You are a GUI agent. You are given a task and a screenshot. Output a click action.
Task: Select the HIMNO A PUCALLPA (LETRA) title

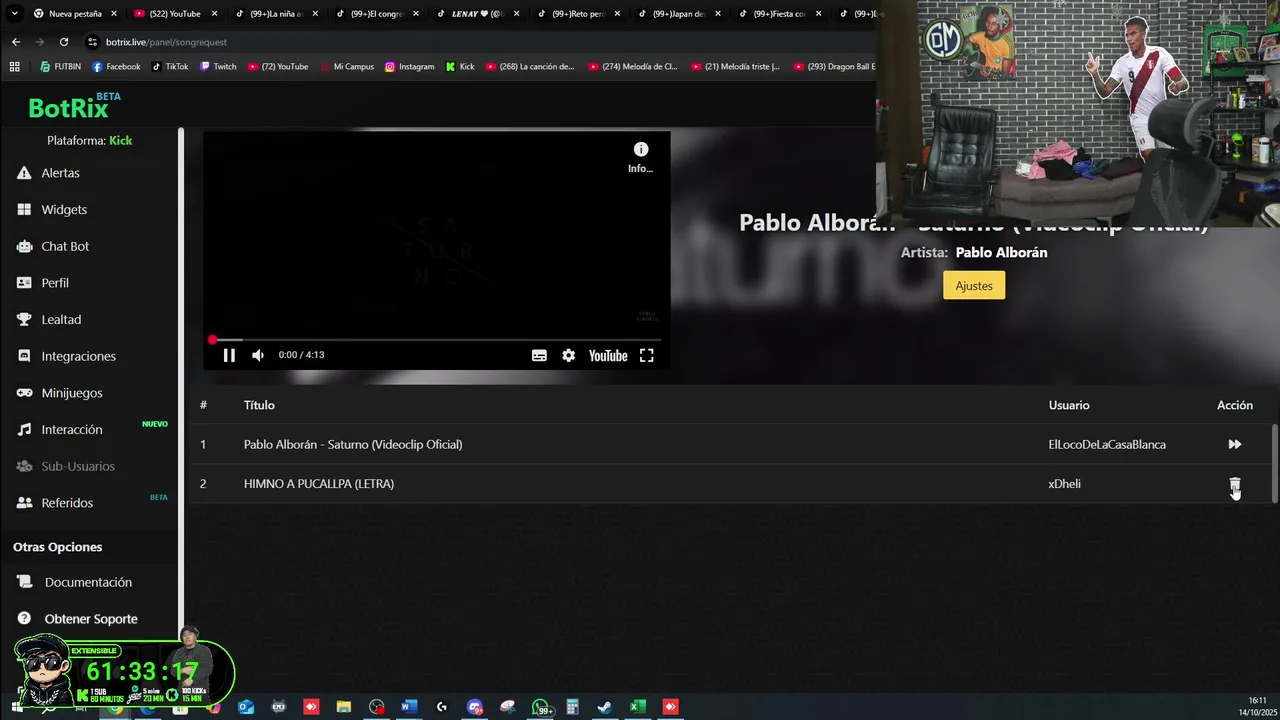point(319,484)
